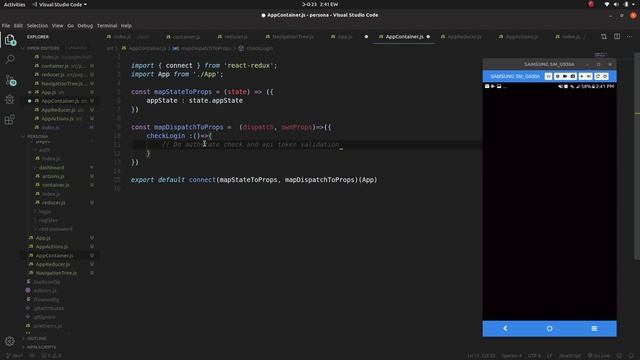Click the camera screenshot icon in phone toolbar
This screenshot has width=640, height=360.
[x=573, y=76]
